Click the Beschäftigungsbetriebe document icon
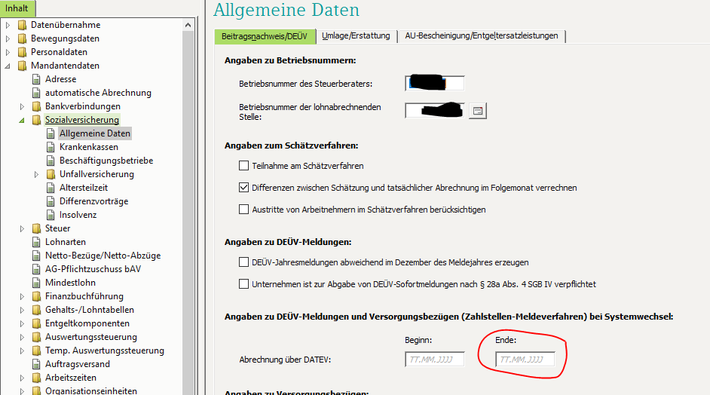 pyautogui.click(x=51, y=161)
